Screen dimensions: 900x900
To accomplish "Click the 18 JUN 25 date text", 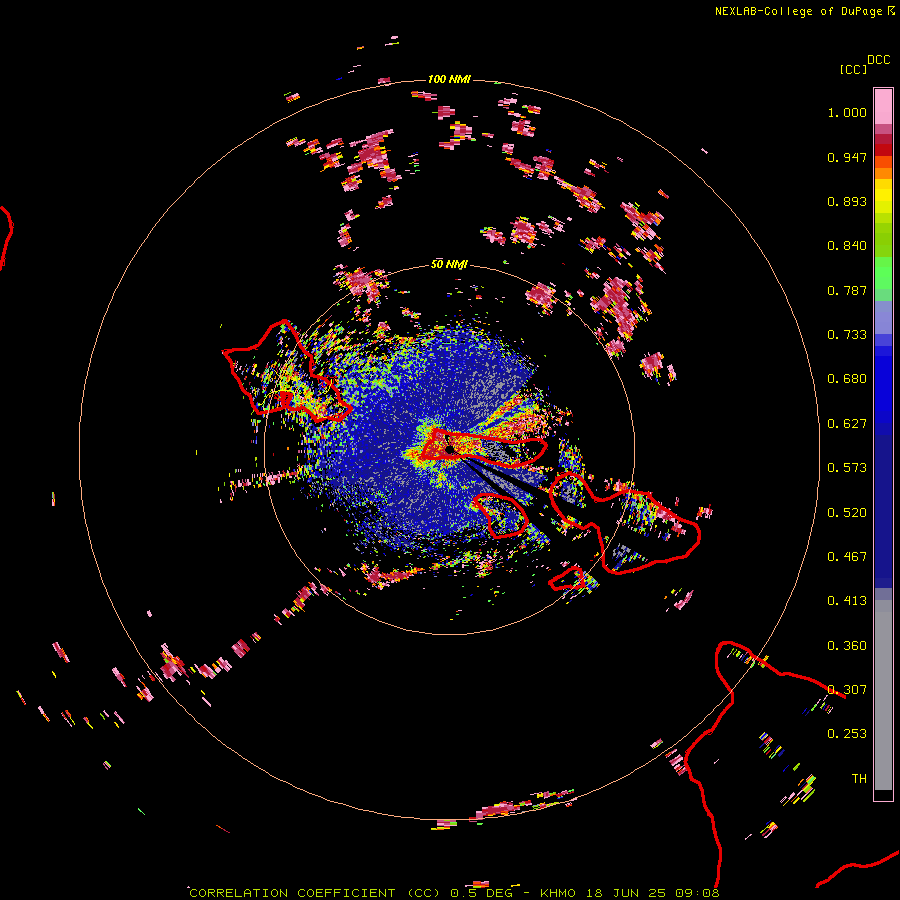I will 626,893.
